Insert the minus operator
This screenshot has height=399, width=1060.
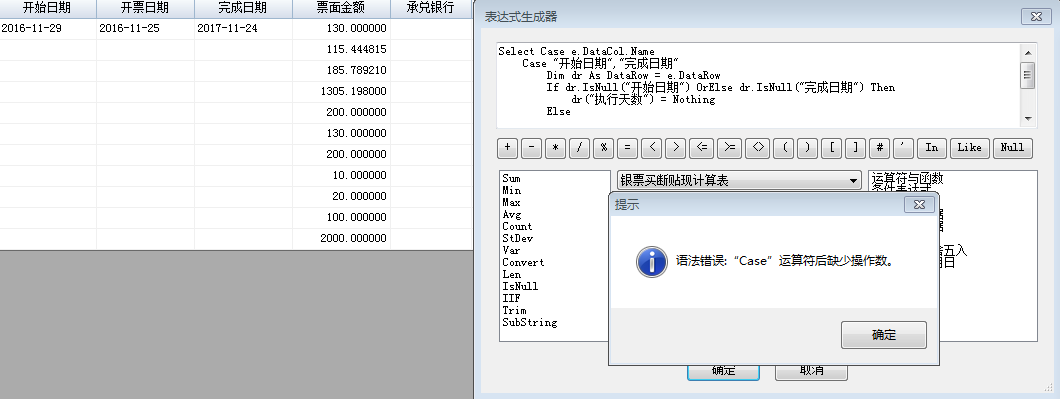click(x=531, y=147)
